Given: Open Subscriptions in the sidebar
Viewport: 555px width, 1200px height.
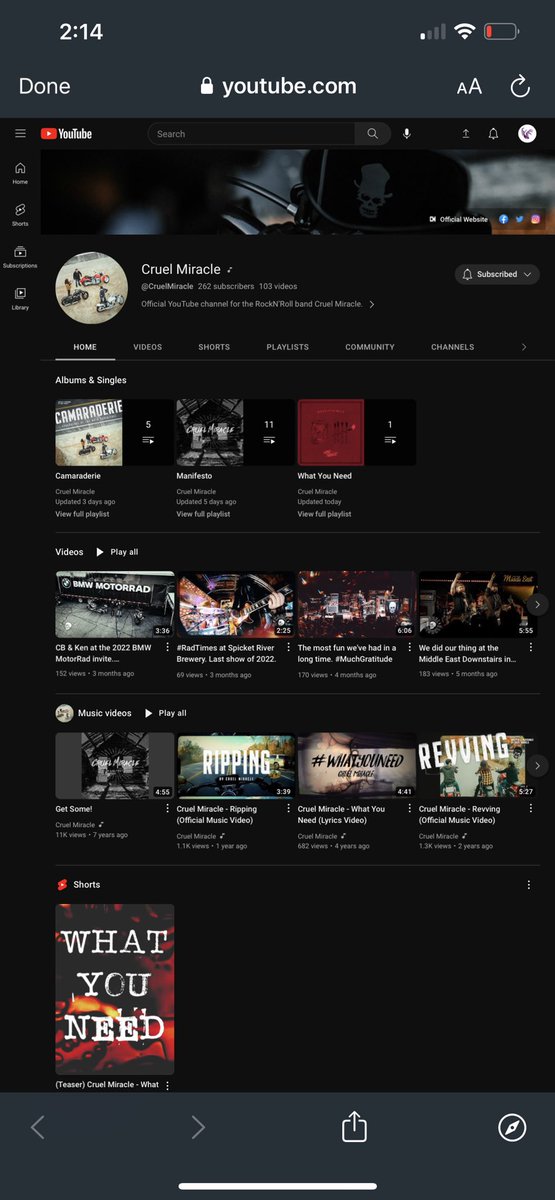Looking at the screenshot, I should pyautogui.click(x=20, y=257).
